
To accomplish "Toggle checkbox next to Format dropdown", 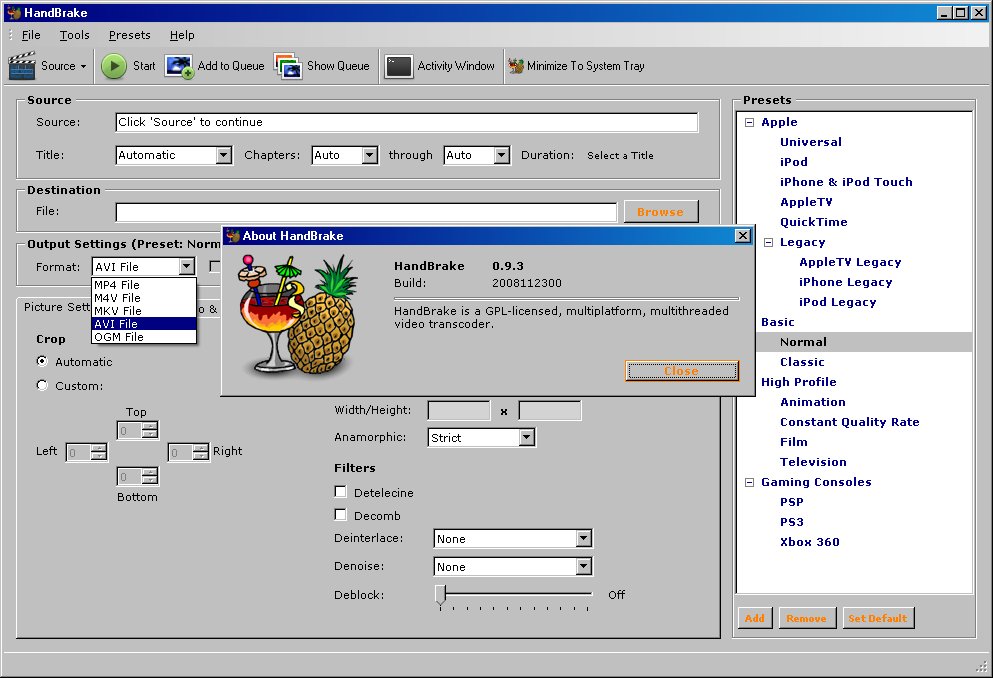I will pyautogui.click(x=215, y=267).
